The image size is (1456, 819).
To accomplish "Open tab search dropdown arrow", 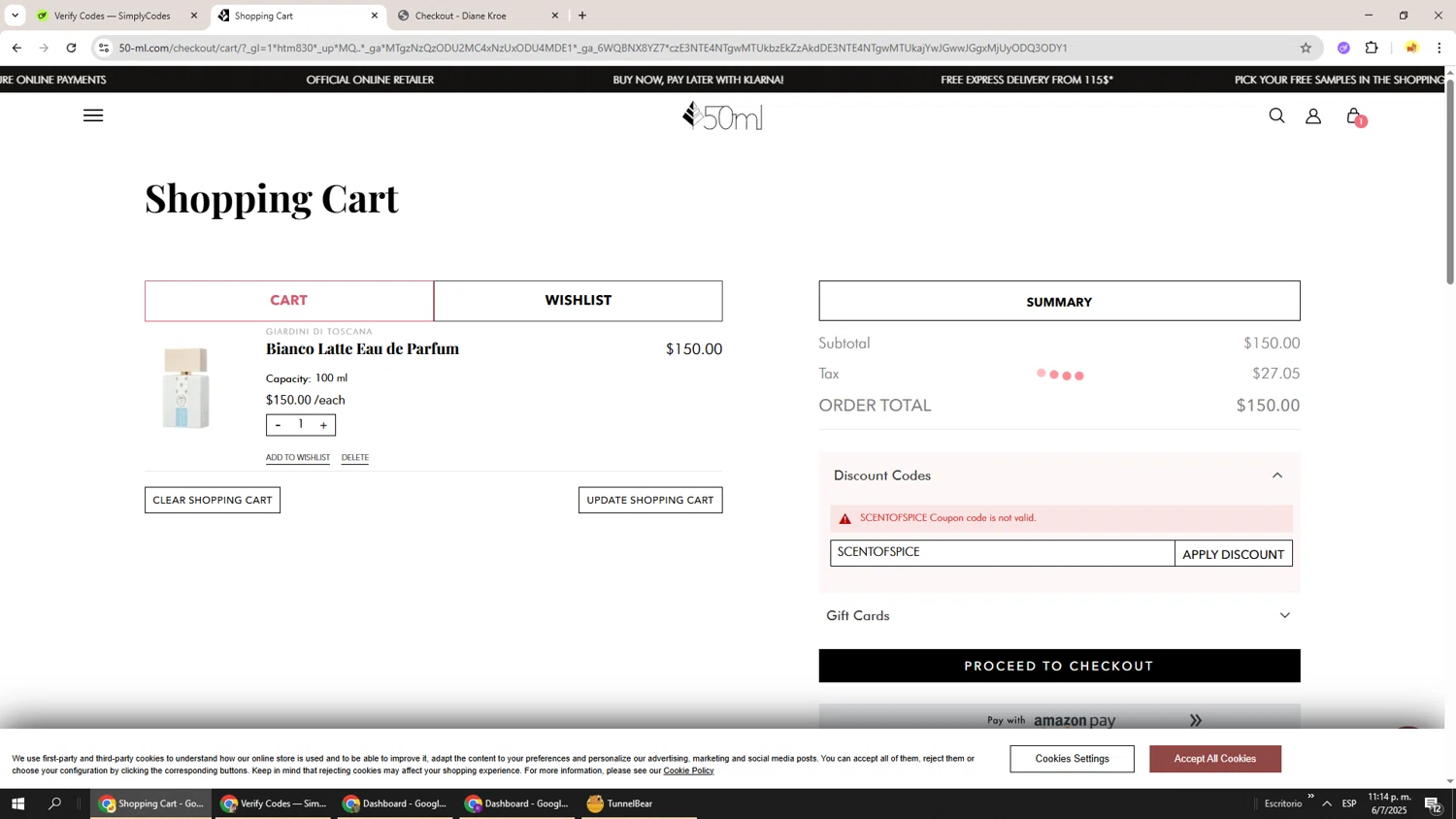I will pos(15,16).
